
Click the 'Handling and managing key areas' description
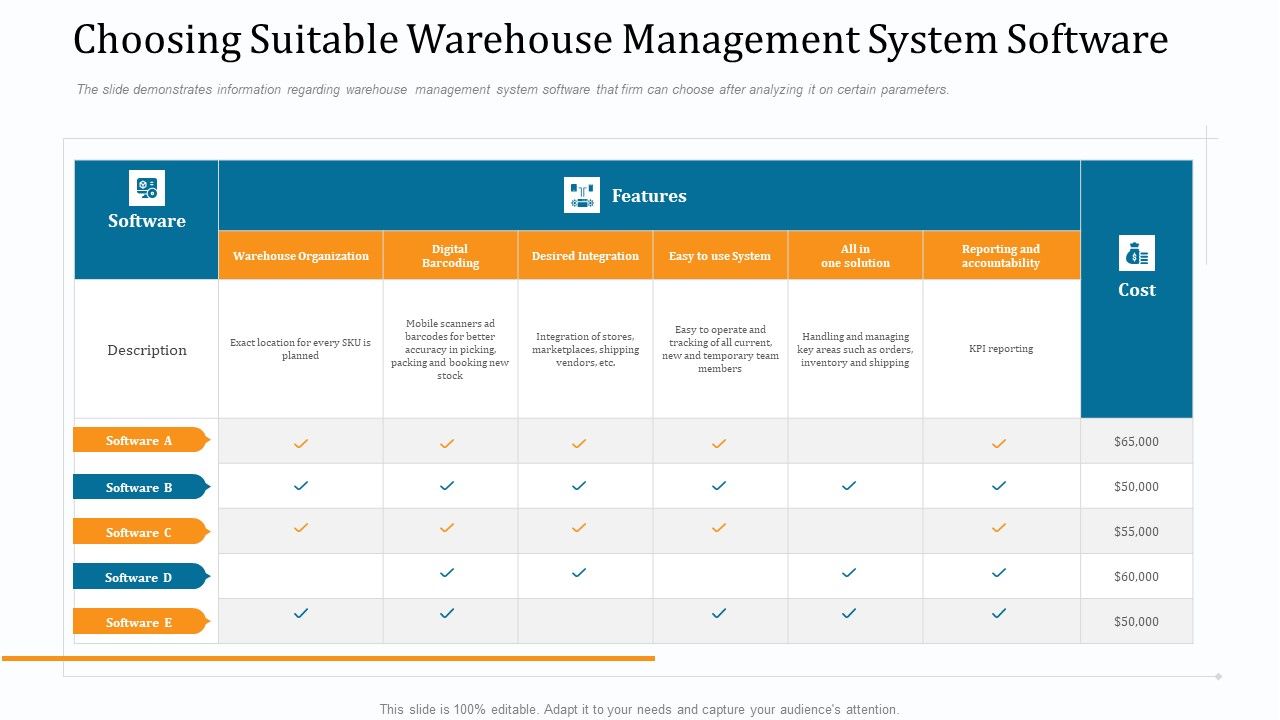[855, 349]
